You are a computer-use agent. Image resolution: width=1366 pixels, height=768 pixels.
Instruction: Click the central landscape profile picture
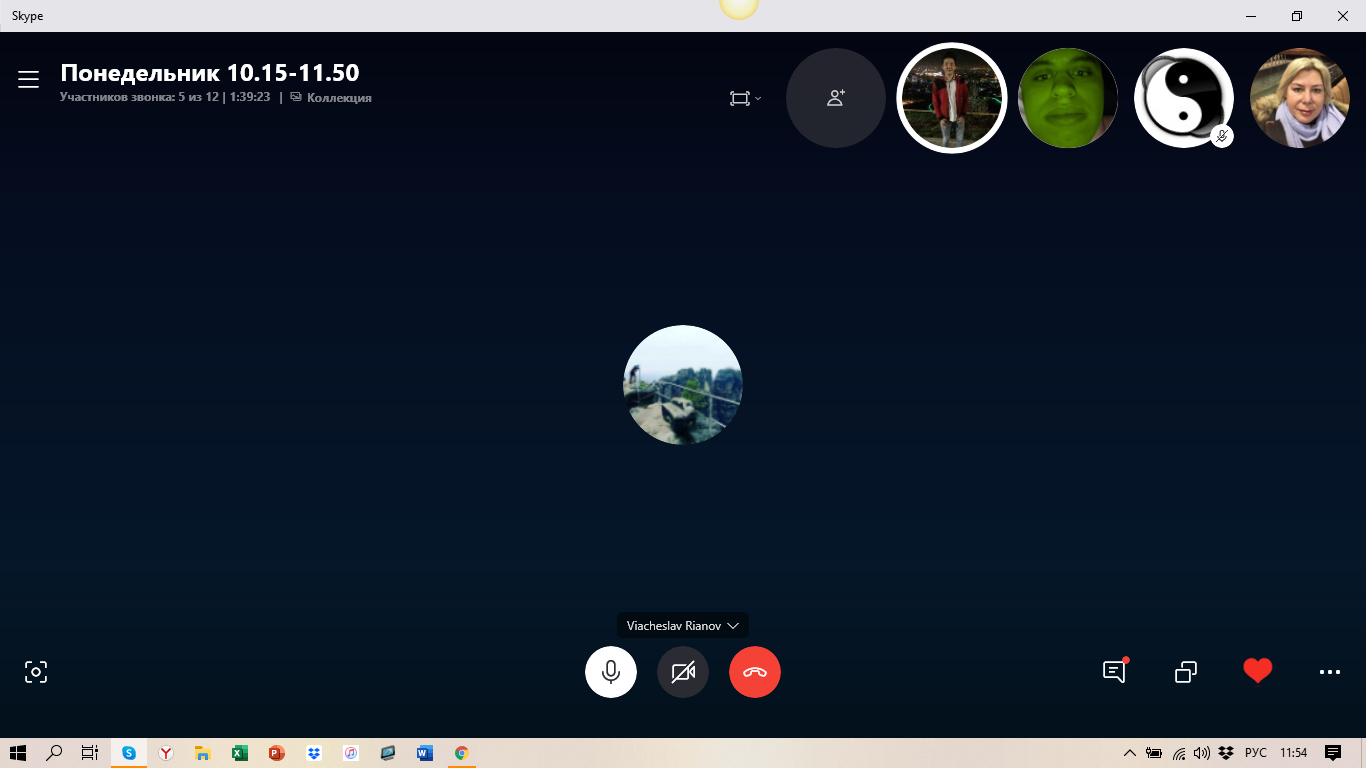click(683, 385)
